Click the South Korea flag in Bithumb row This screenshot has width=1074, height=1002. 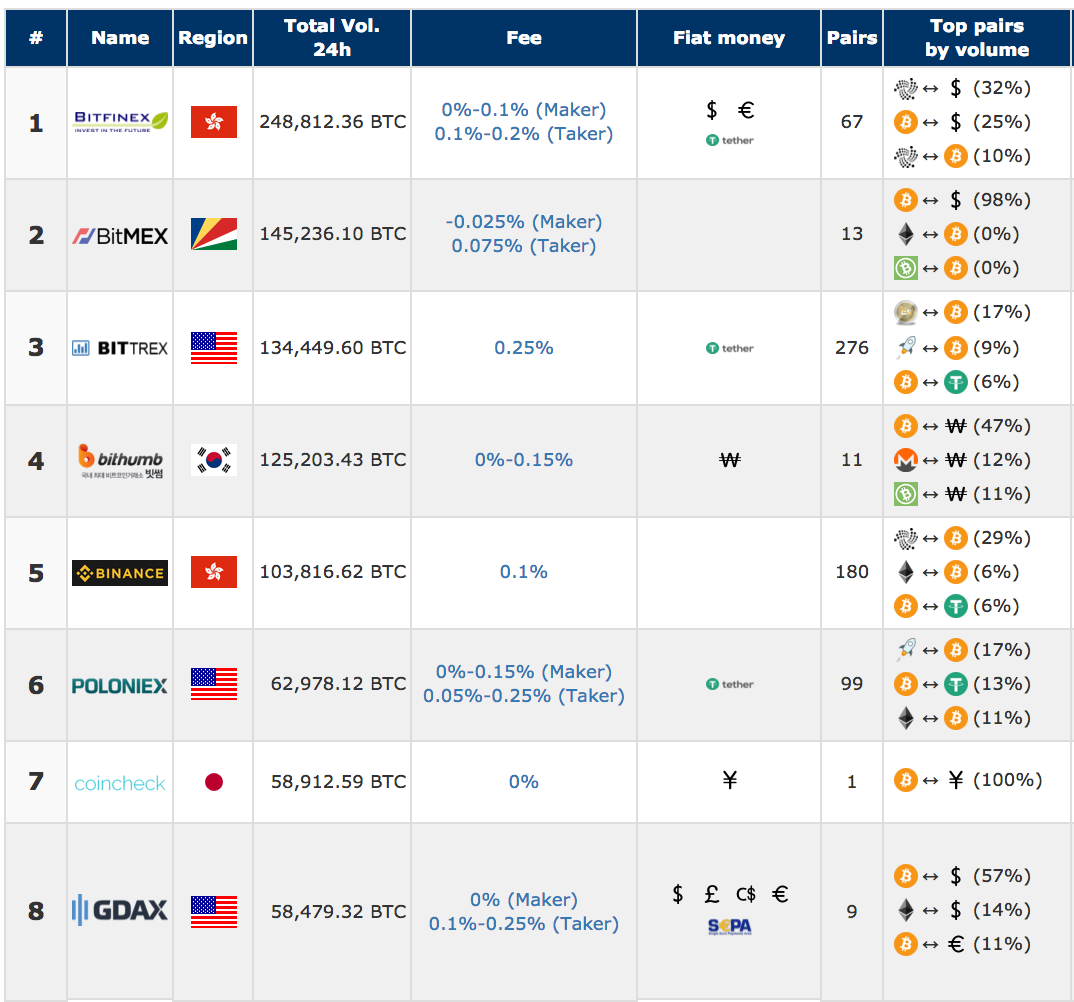click(214, 460)
